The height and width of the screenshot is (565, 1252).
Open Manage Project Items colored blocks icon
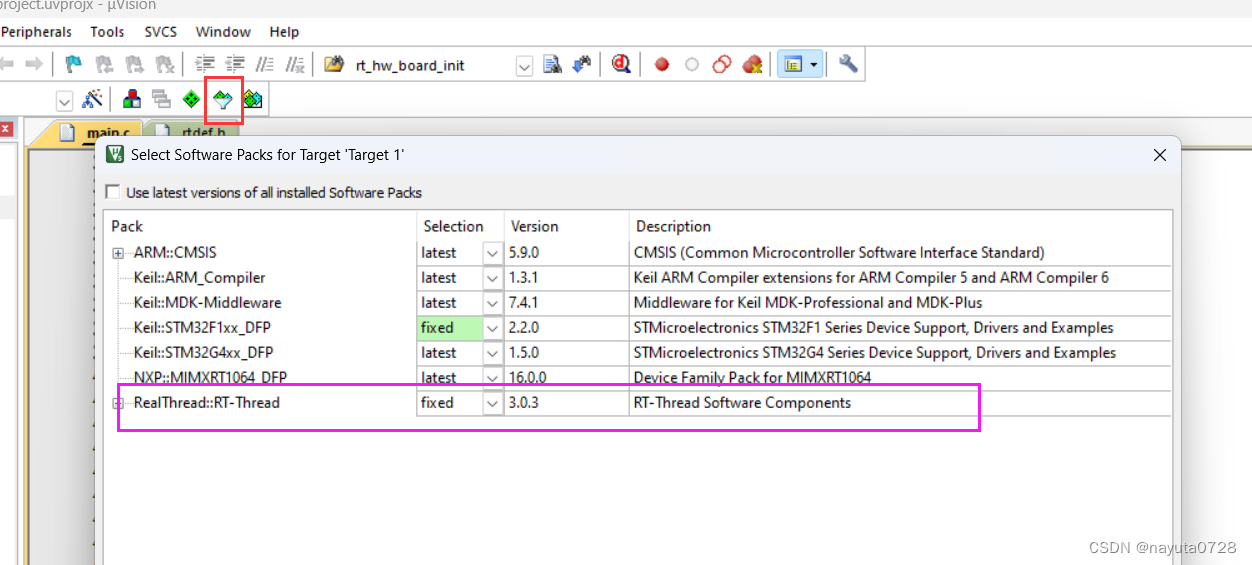(131, 99)
